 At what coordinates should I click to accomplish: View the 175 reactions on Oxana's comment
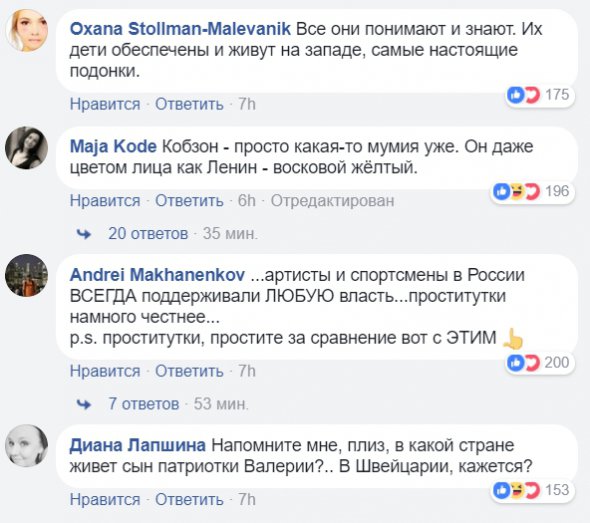(x=539, y=95)
